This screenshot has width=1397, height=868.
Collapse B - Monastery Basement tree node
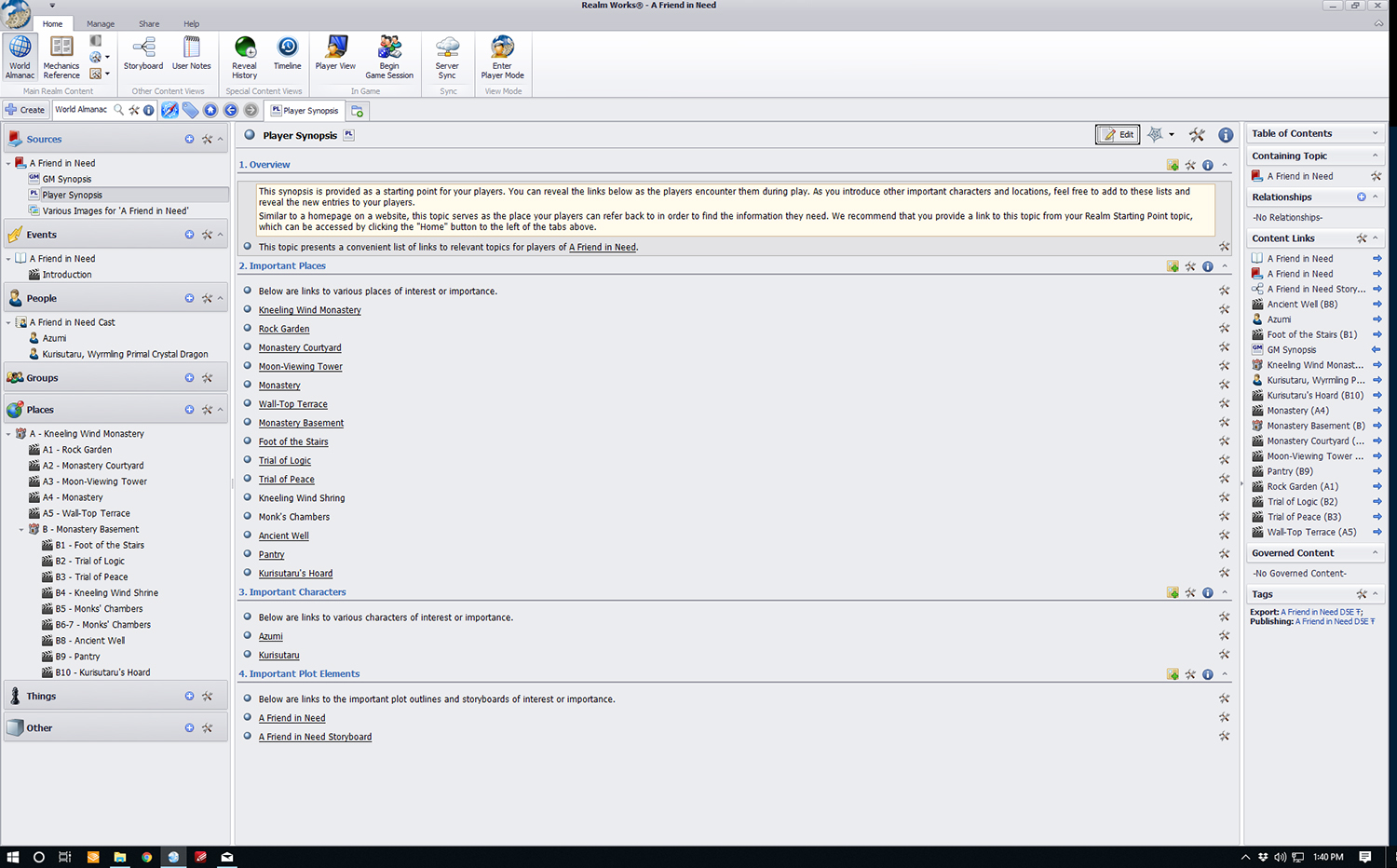[21, 529]
